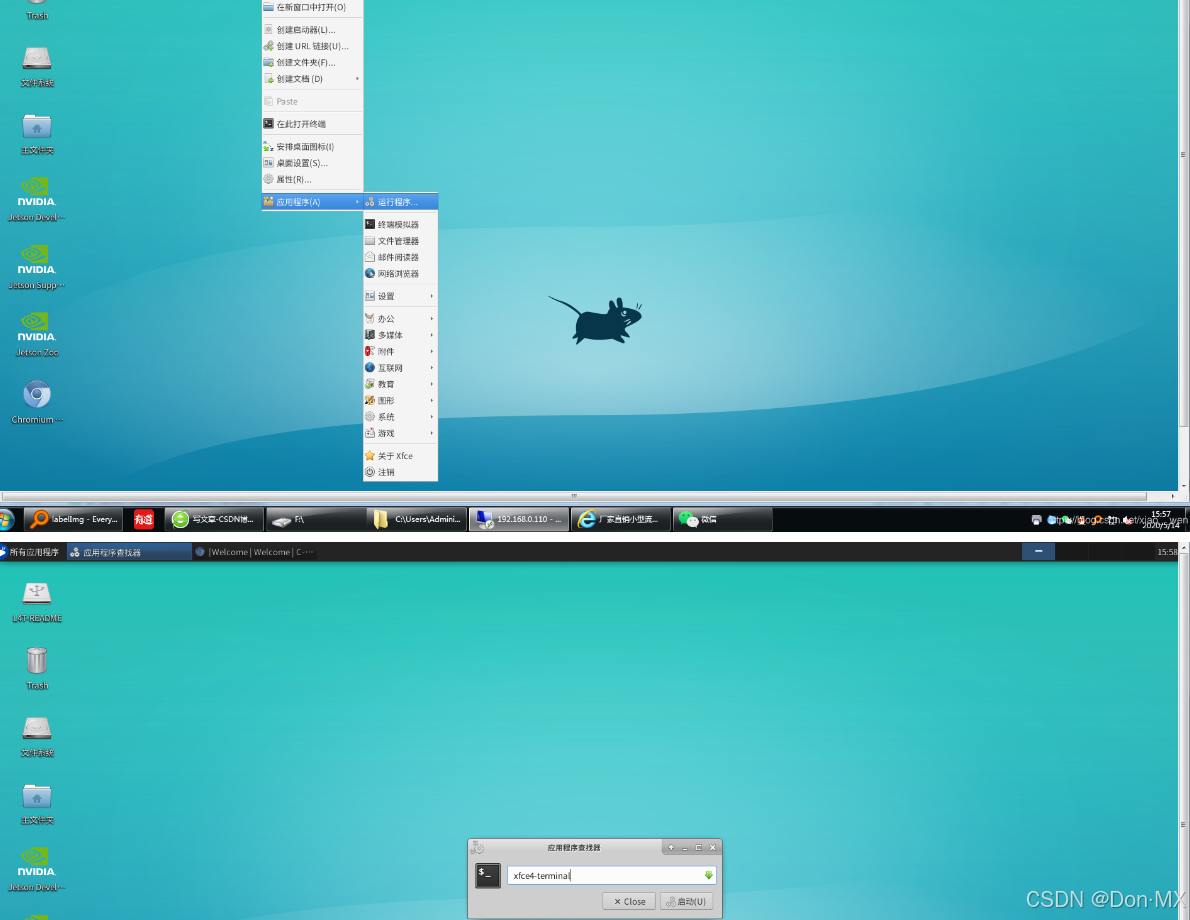
Task: Open the L4T-README drive icon
Action: point(36,602)
